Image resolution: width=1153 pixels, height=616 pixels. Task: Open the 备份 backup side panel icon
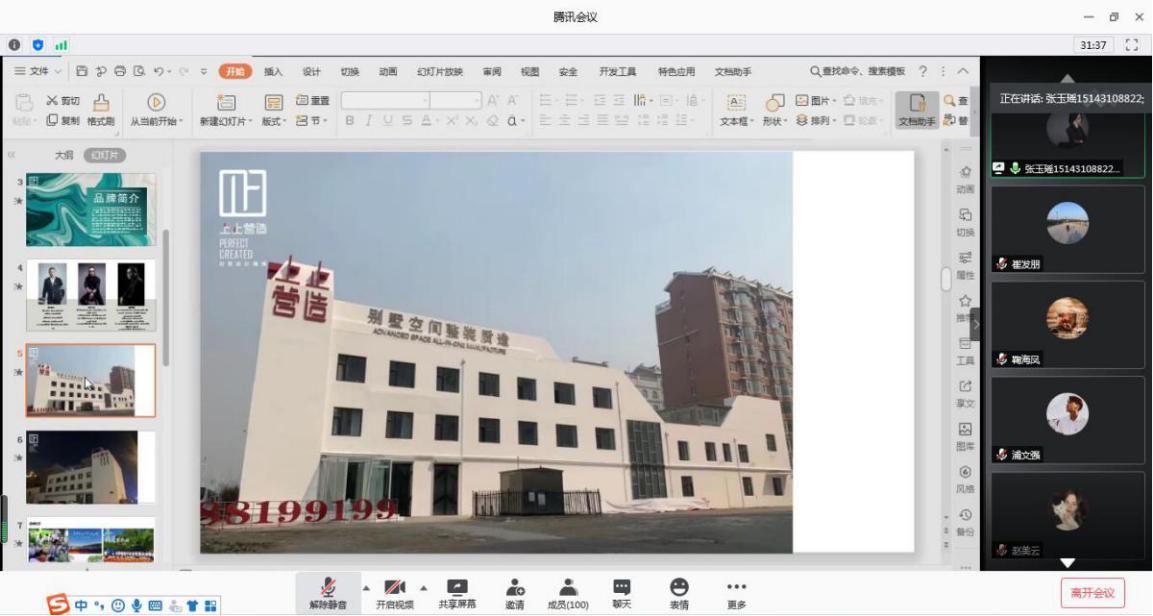[965, 521]
